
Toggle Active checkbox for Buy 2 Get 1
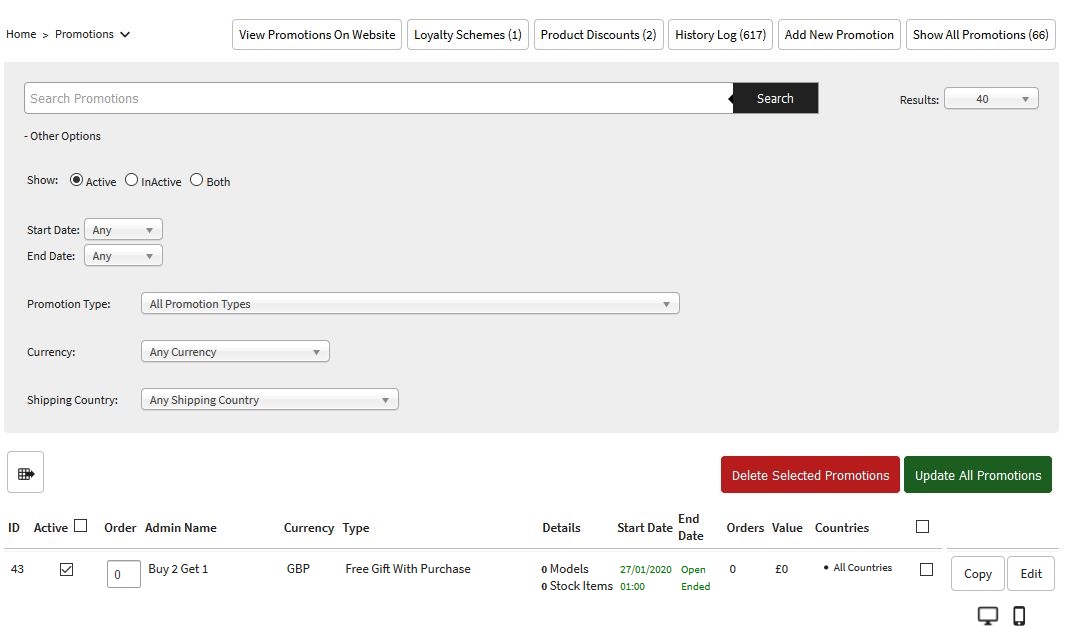[x=67, y=570]
